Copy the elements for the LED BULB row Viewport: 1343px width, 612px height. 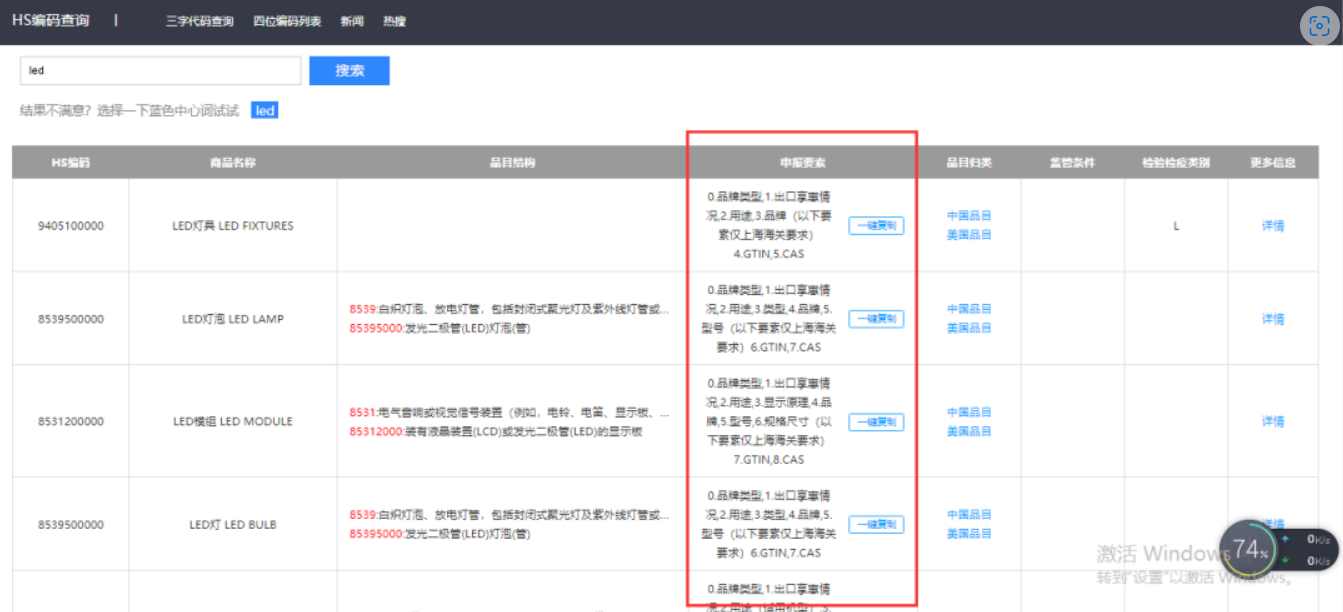pos(876,525)
